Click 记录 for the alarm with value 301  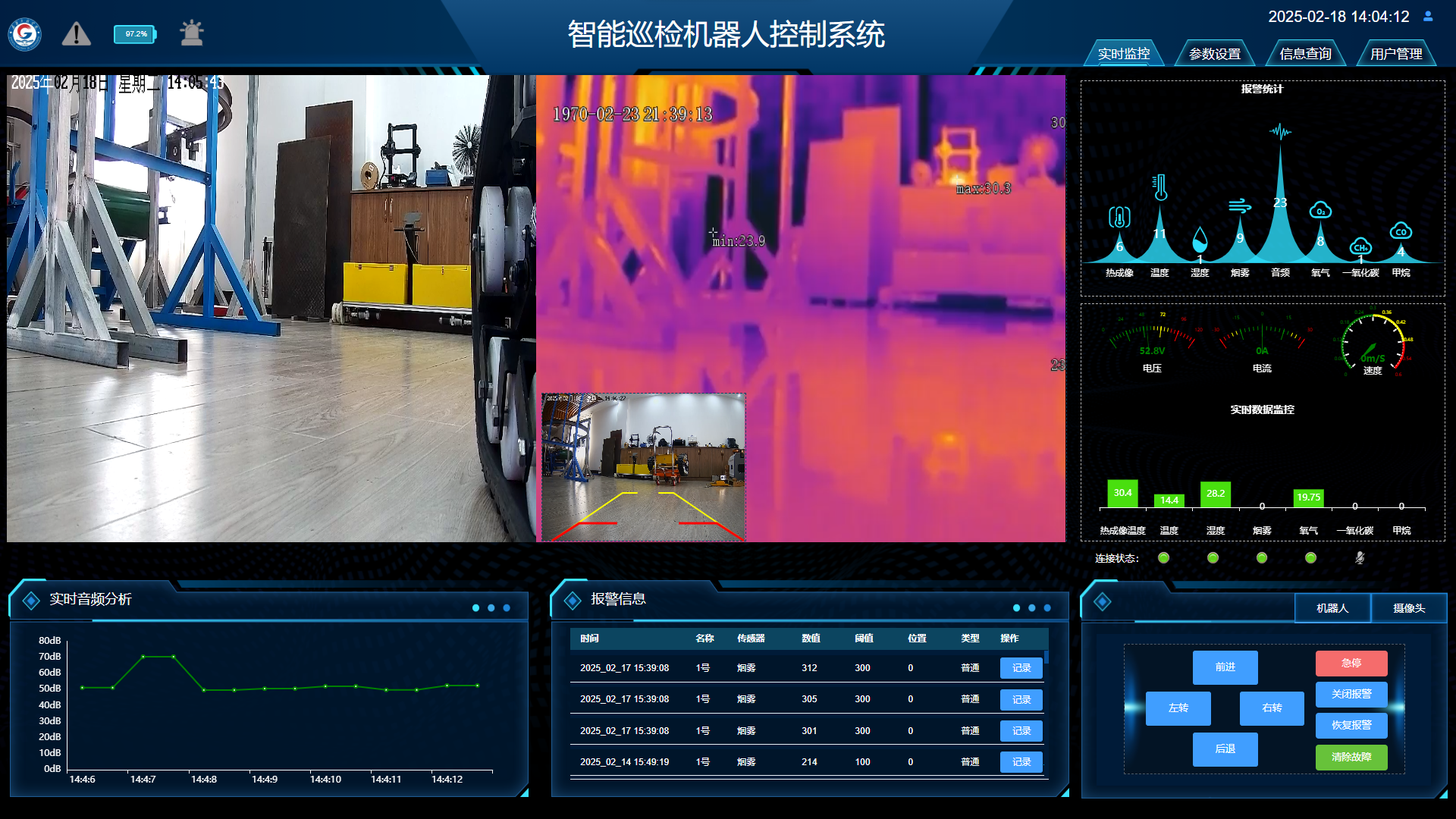(x=1021, y=731)
